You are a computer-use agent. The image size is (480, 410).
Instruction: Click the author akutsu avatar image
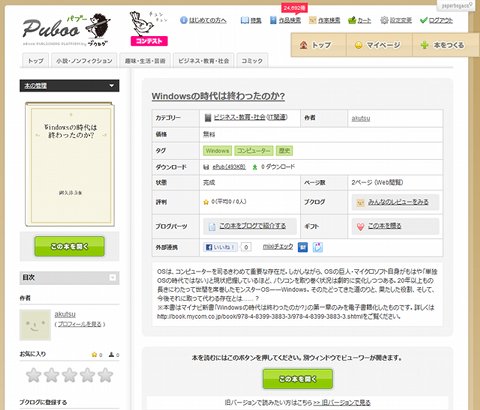click(35, 325)
